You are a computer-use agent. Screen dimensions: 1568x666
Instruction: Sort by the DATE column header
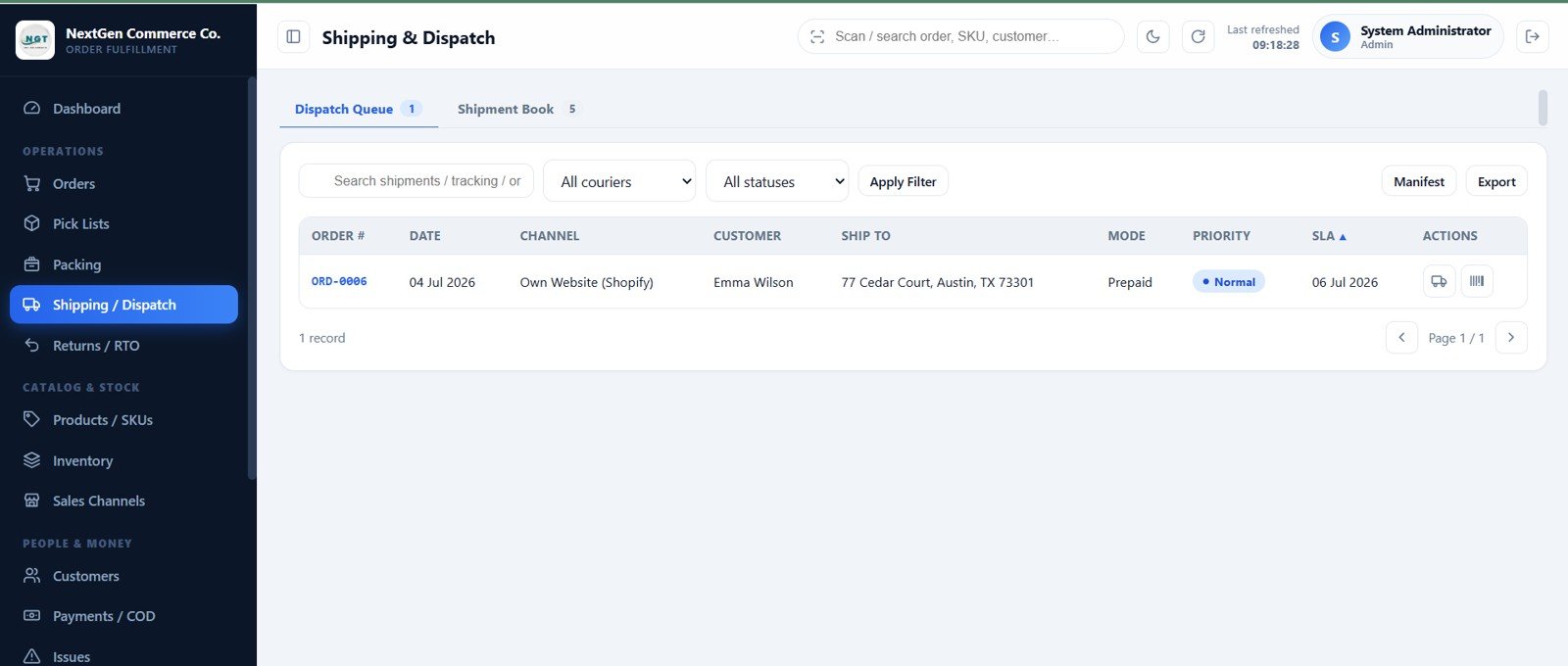point(425,236)
